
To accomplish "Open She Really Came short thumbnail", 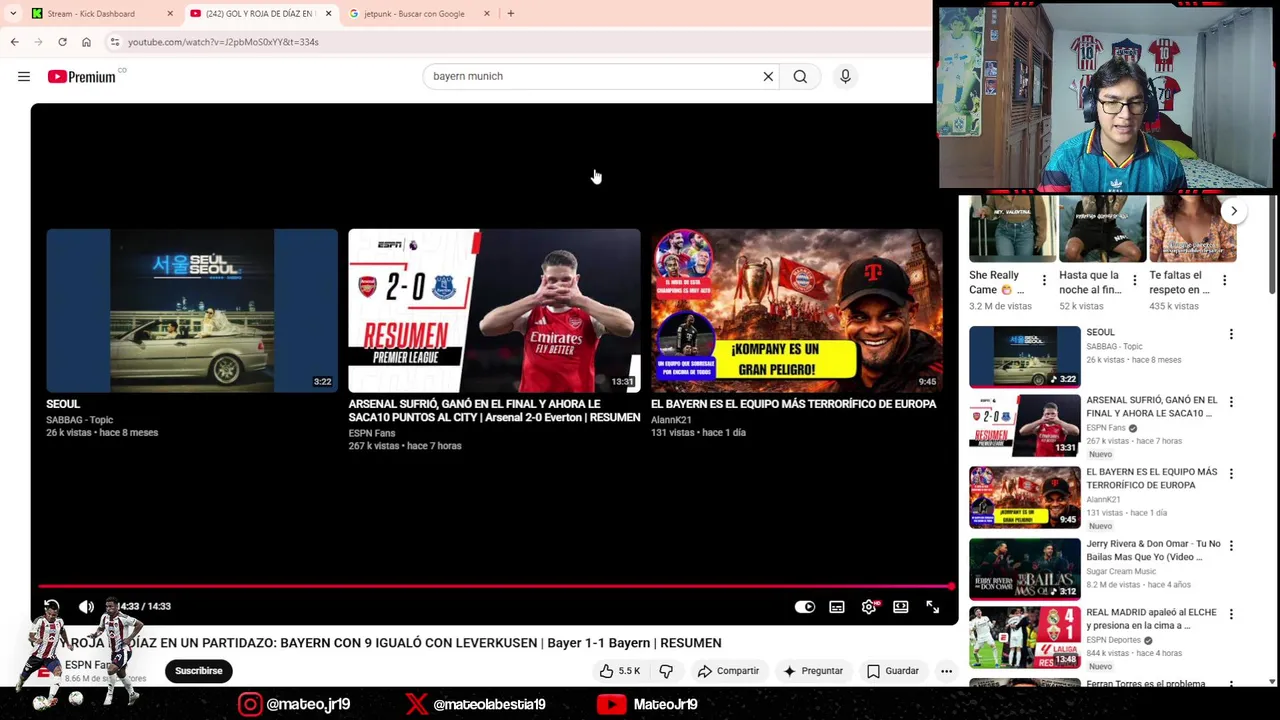I will [1012, 229].
